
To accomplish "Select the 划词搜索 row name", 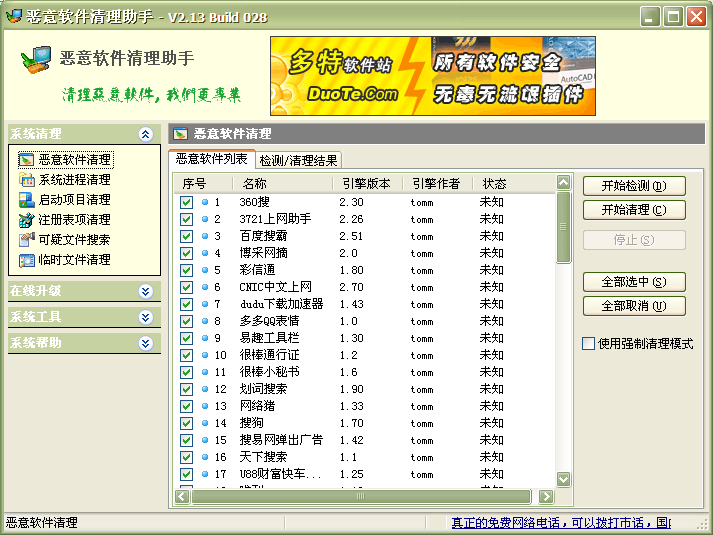I will click(x=263, y=389).
